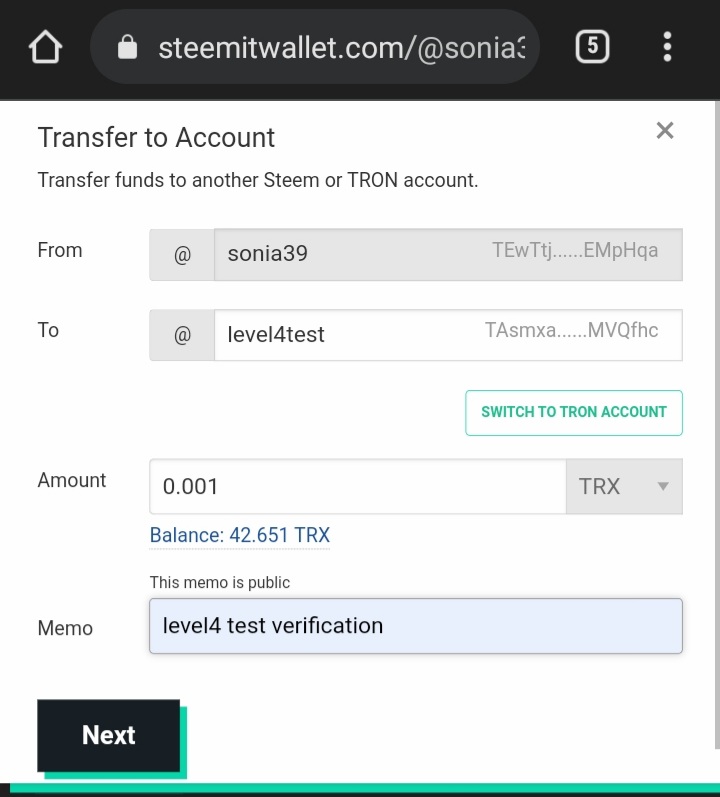This screenshot has width=720, height=797.
Task: Expand the TRX currency dropdown arrow
Action: 662,487
